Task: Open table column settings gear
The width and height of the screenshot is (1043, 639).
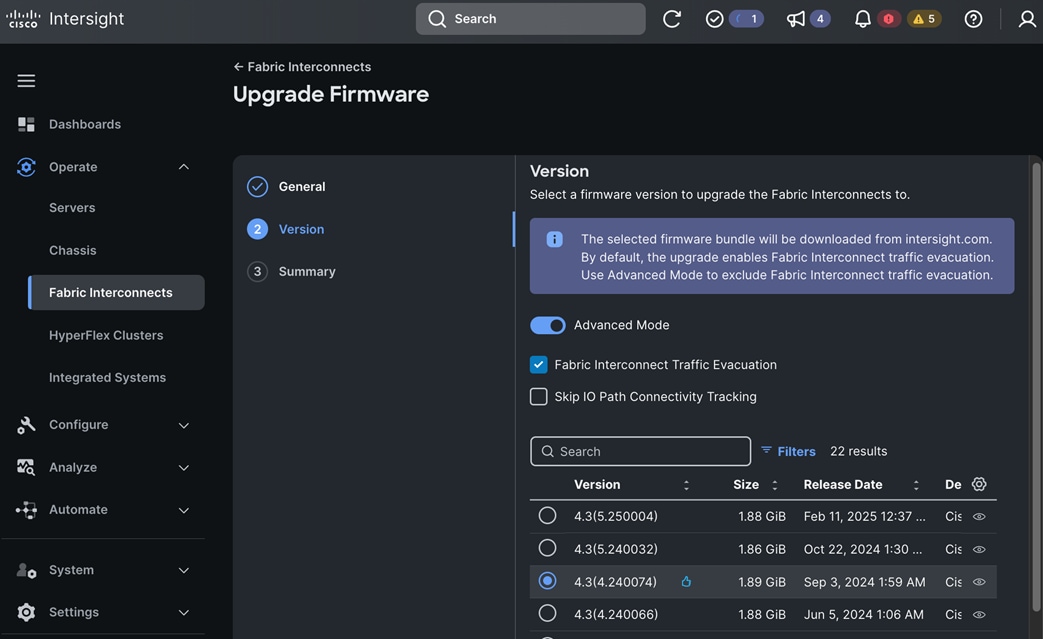Action: click(x=978, y=484)
